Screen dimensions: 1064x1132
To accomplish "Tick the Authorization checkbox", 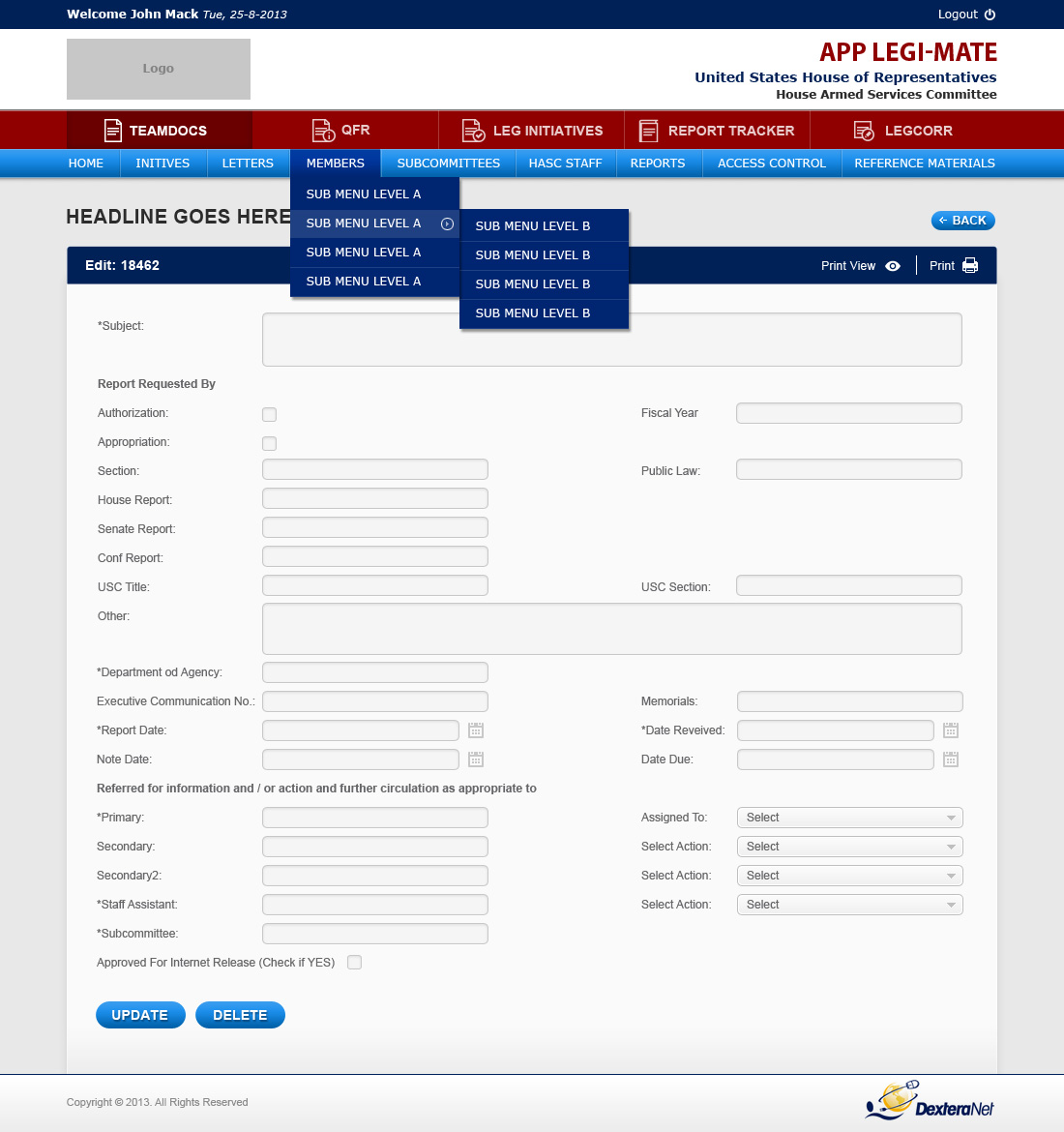I will coord(270,415).
